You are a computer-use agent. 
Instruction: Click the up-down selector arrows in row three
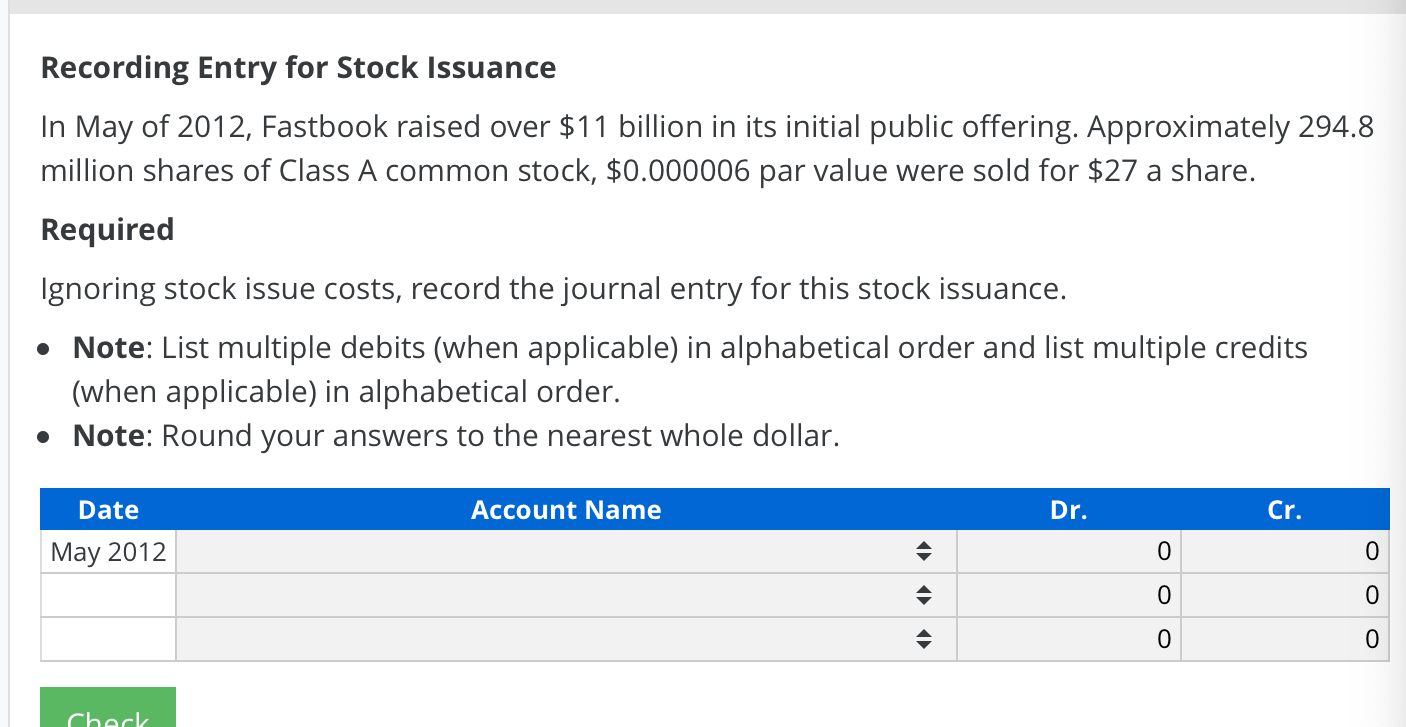(x=925, y=638)
